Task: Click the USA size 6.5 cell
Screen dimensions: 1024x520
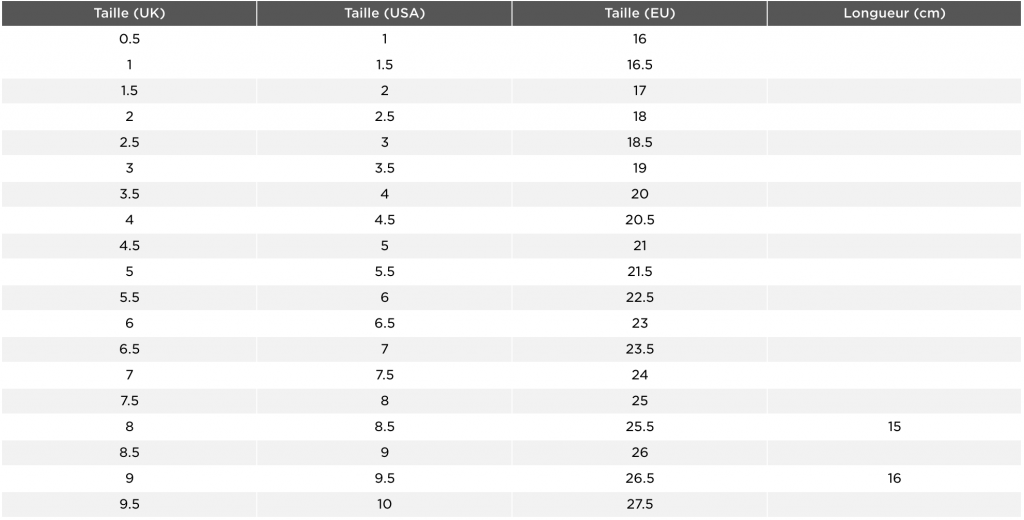Action: [385, 323]
